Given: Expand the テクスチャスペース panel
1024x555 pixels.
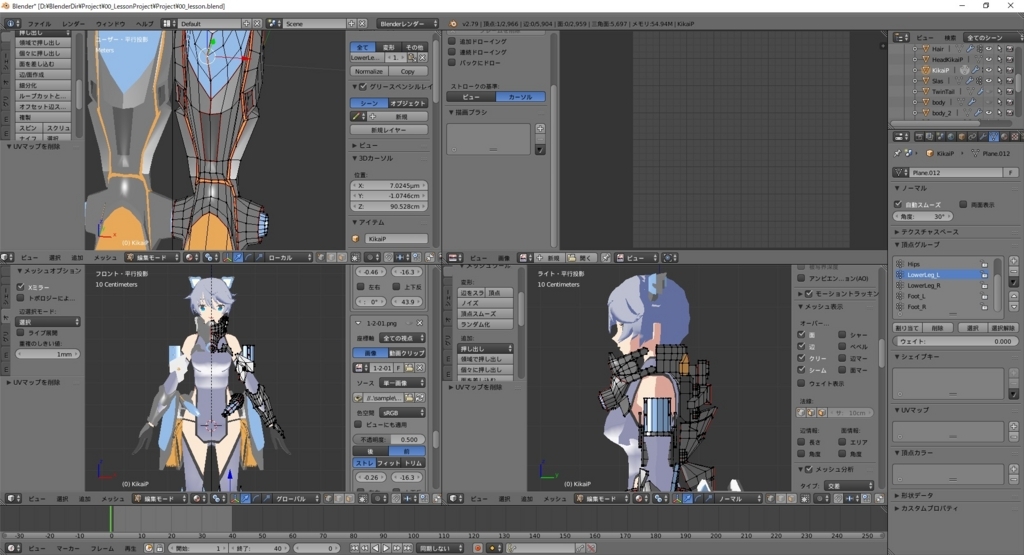Looking at the screenshot, I should [x=927, y=232].
